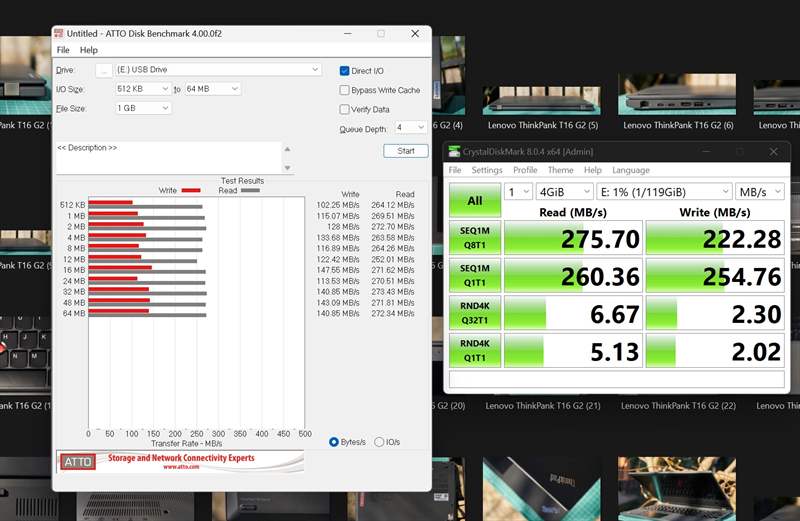The width and height of the screenshot is (800, 521).
Task: Run the RND4K Q1T1 test button
Action: (x=475, y=351)
